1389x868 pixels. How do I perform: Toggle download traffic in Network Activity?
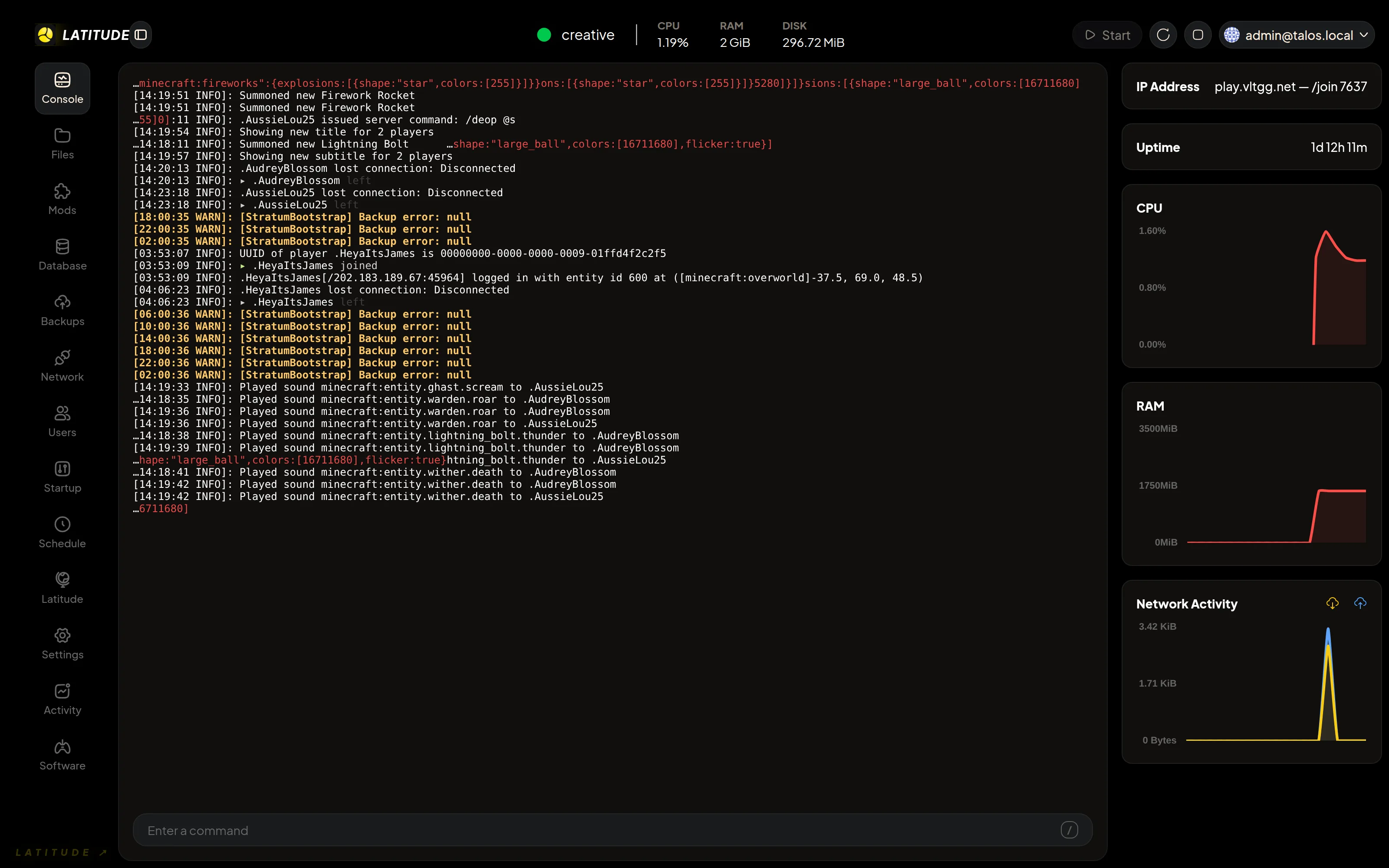point(1332,603)
